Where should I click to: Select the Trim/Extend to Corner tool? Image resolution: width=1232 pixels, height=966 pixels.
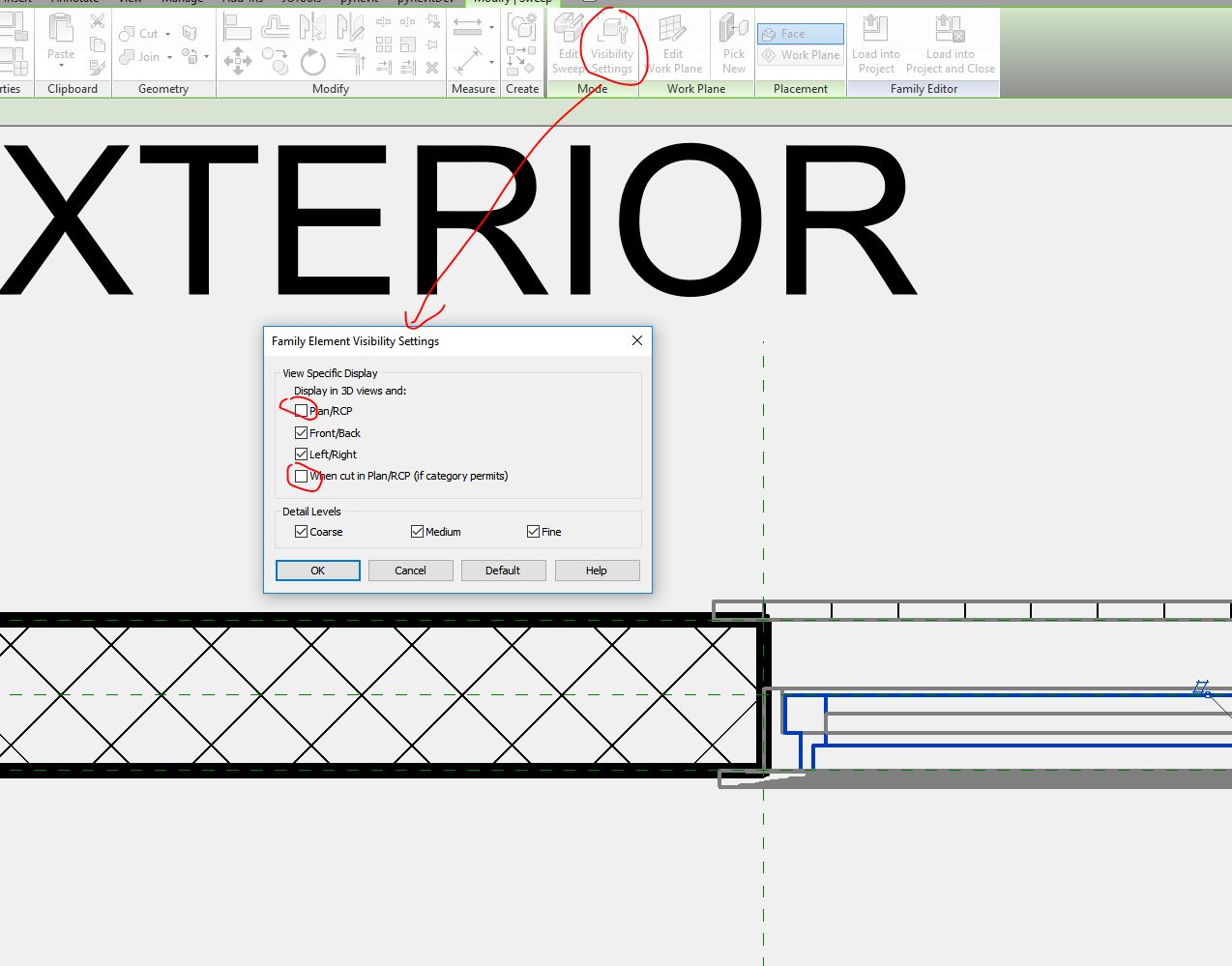click(349, 61)
